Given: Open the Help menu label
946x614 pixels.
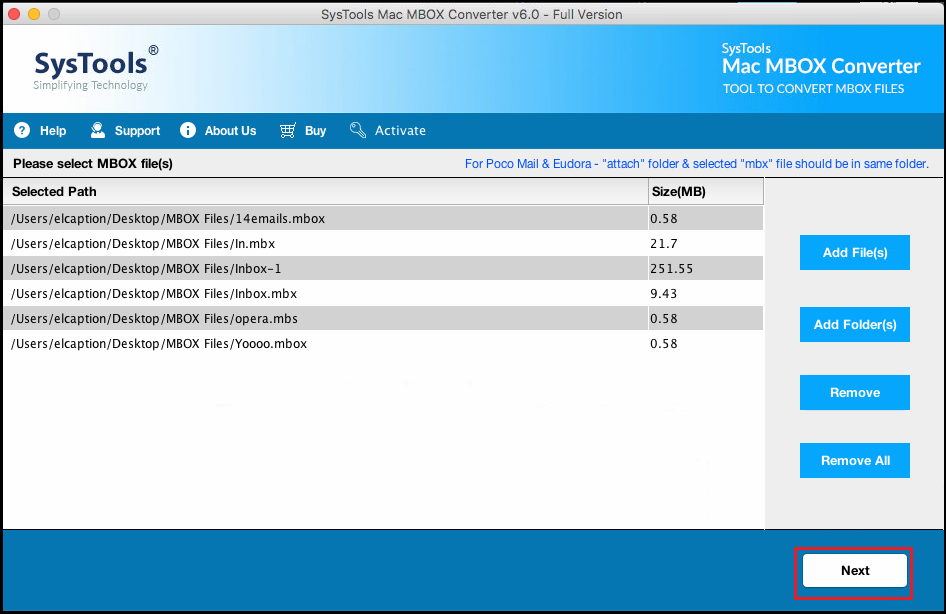Looking at the screenshot, I should tap(53, 131).
